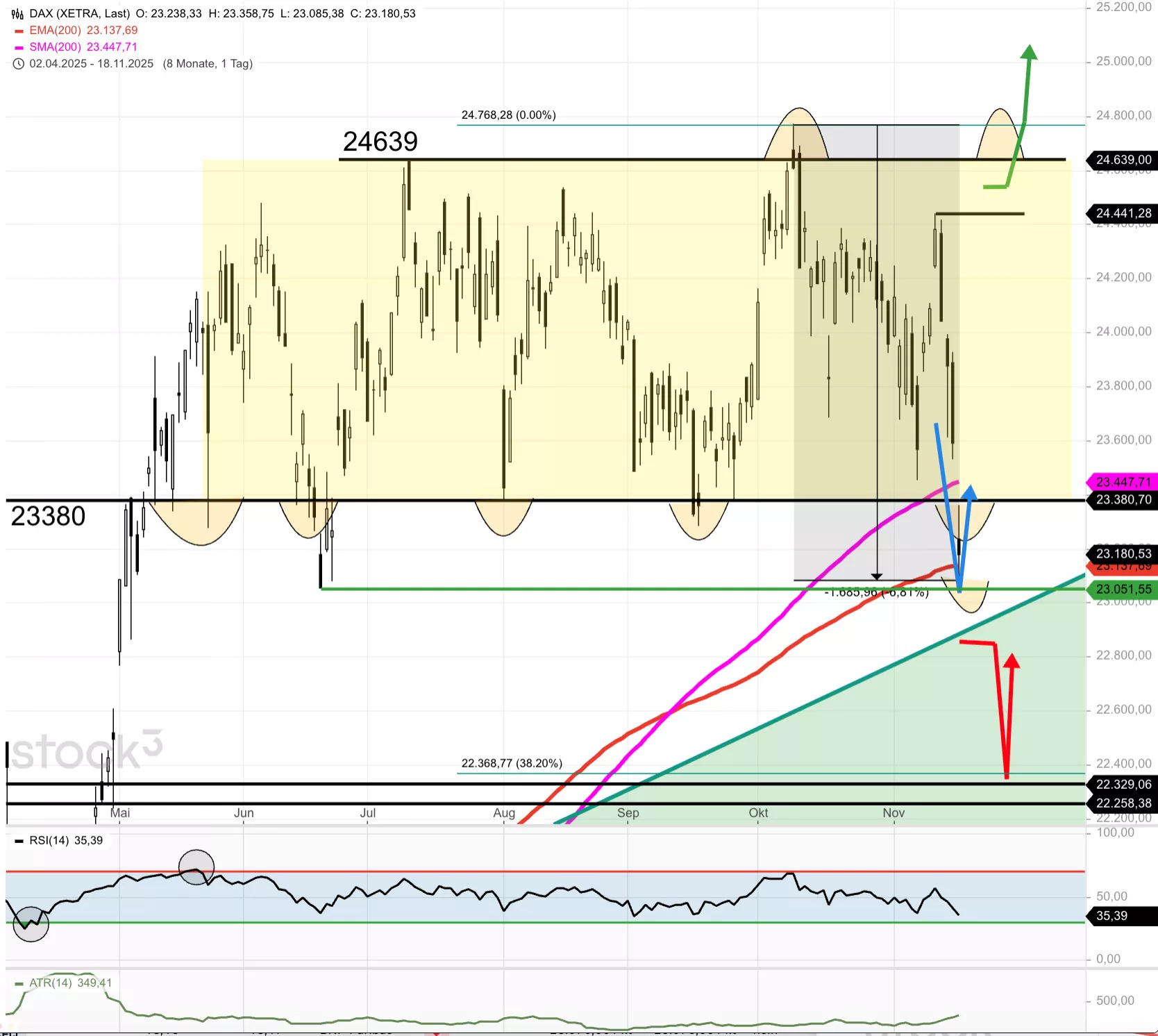Select the gray circle at the RSI low
The width and height of the screenshot is (1158, 1036).
click(31, 924)
